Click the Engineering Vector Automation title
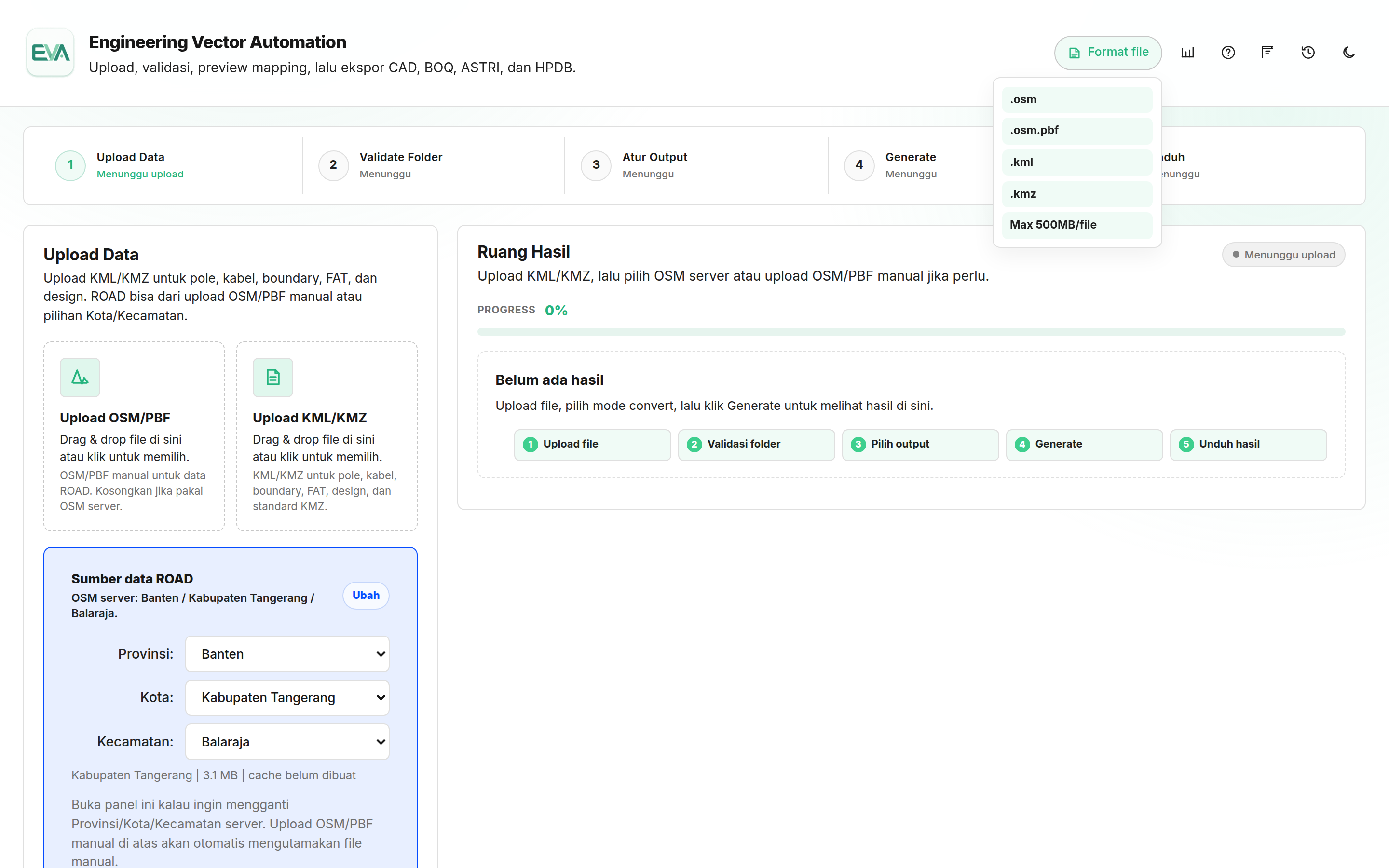This screenshot has height=868, width=1389. 217,42
